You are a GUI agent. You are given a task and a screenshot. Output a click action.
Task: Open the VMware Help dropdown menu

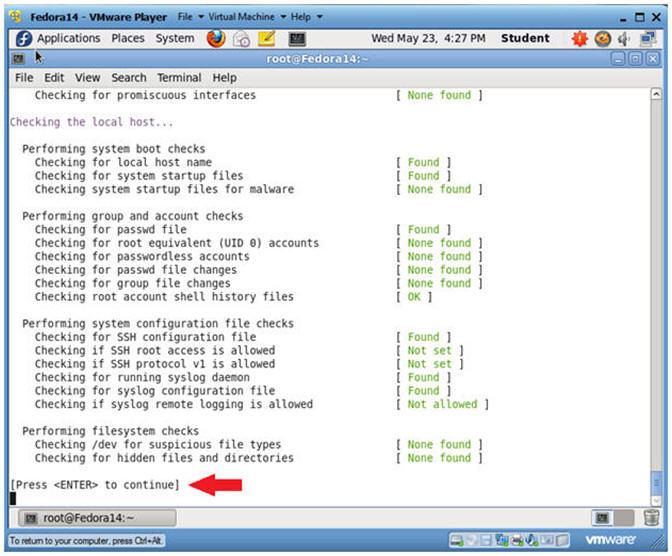[306, 17]
